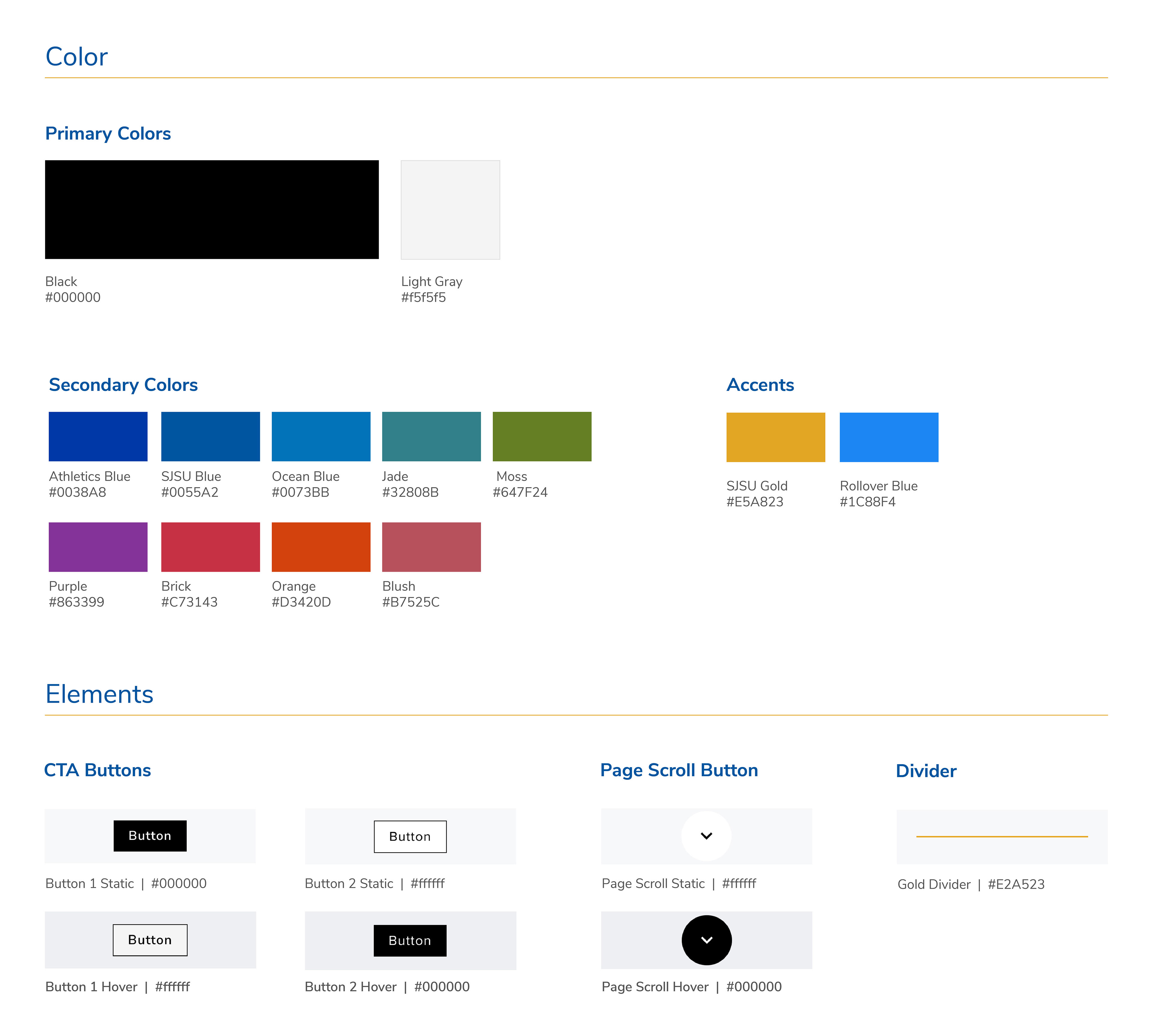Select the Blush color swatch
The width and height of the screenshot is (1153, 1036).
pos(431,547)
